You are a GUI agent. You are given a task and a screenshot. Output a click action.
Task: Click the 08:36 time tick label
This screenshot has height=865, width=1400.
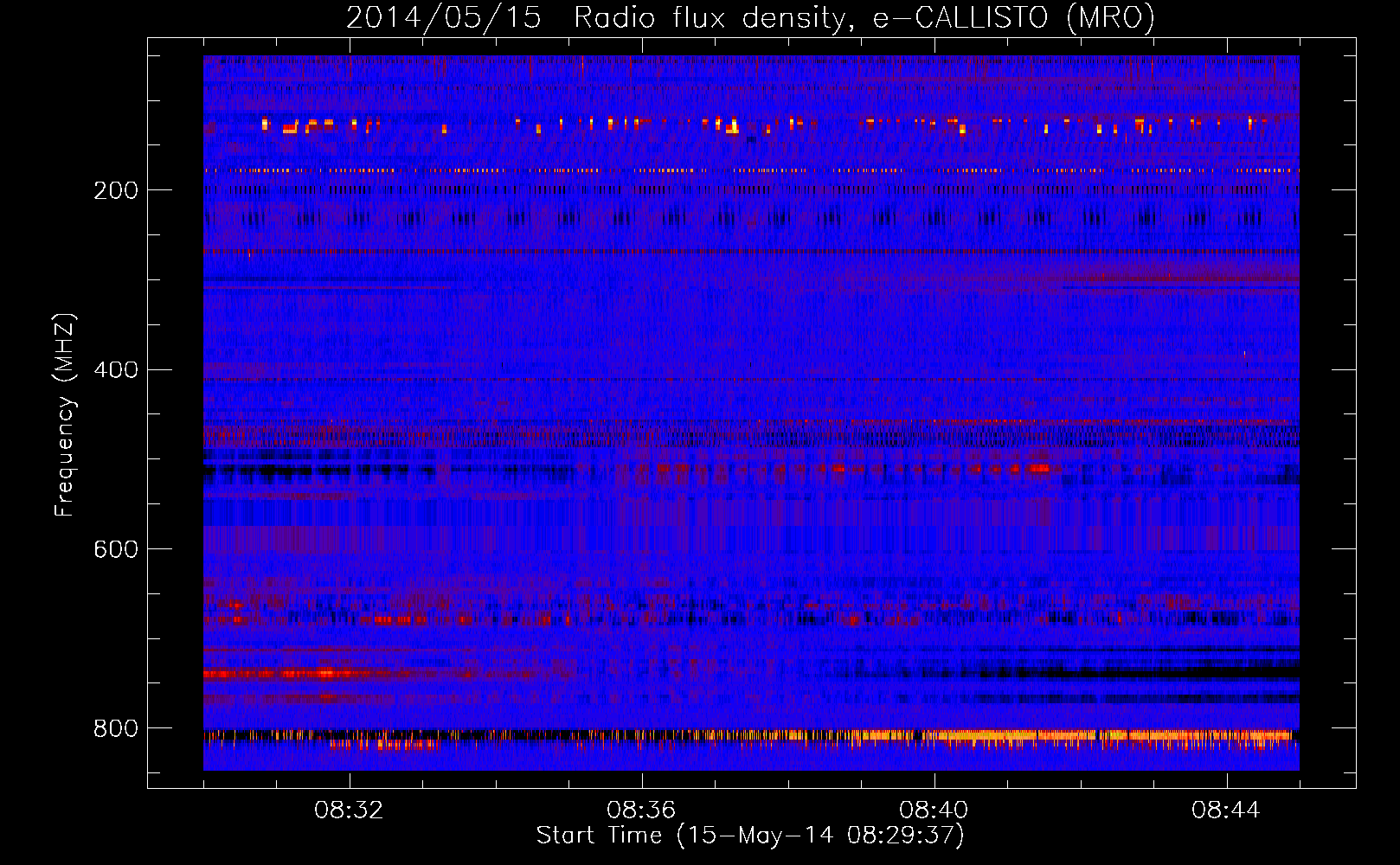click(x=641, y=811)
